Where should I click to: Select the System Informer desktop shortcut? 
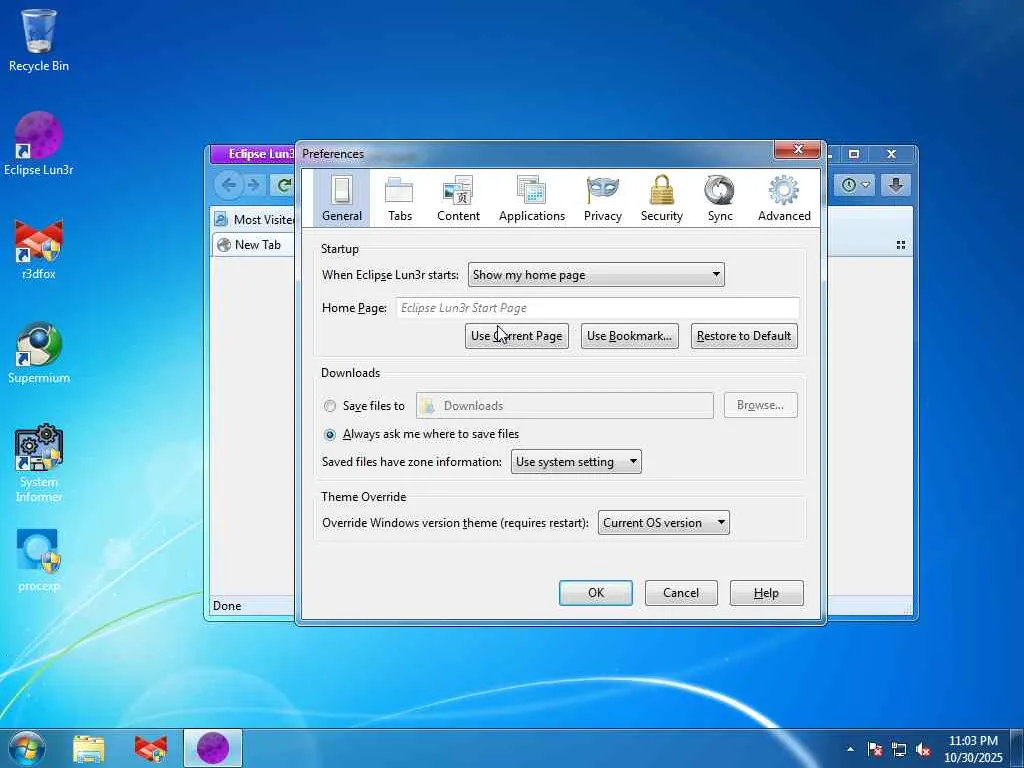[39, 464]
